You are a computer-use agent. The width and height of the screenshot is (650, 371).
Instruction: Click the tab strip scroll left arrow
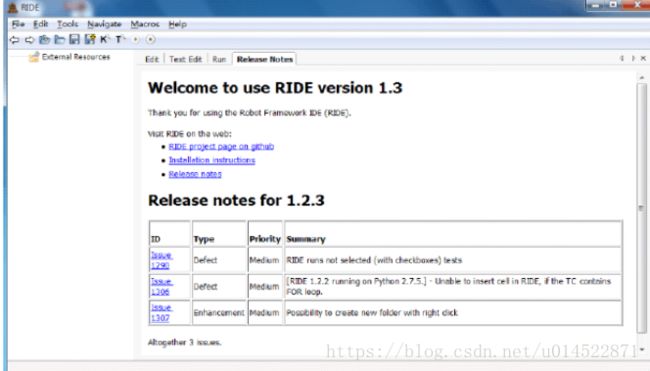622,58
